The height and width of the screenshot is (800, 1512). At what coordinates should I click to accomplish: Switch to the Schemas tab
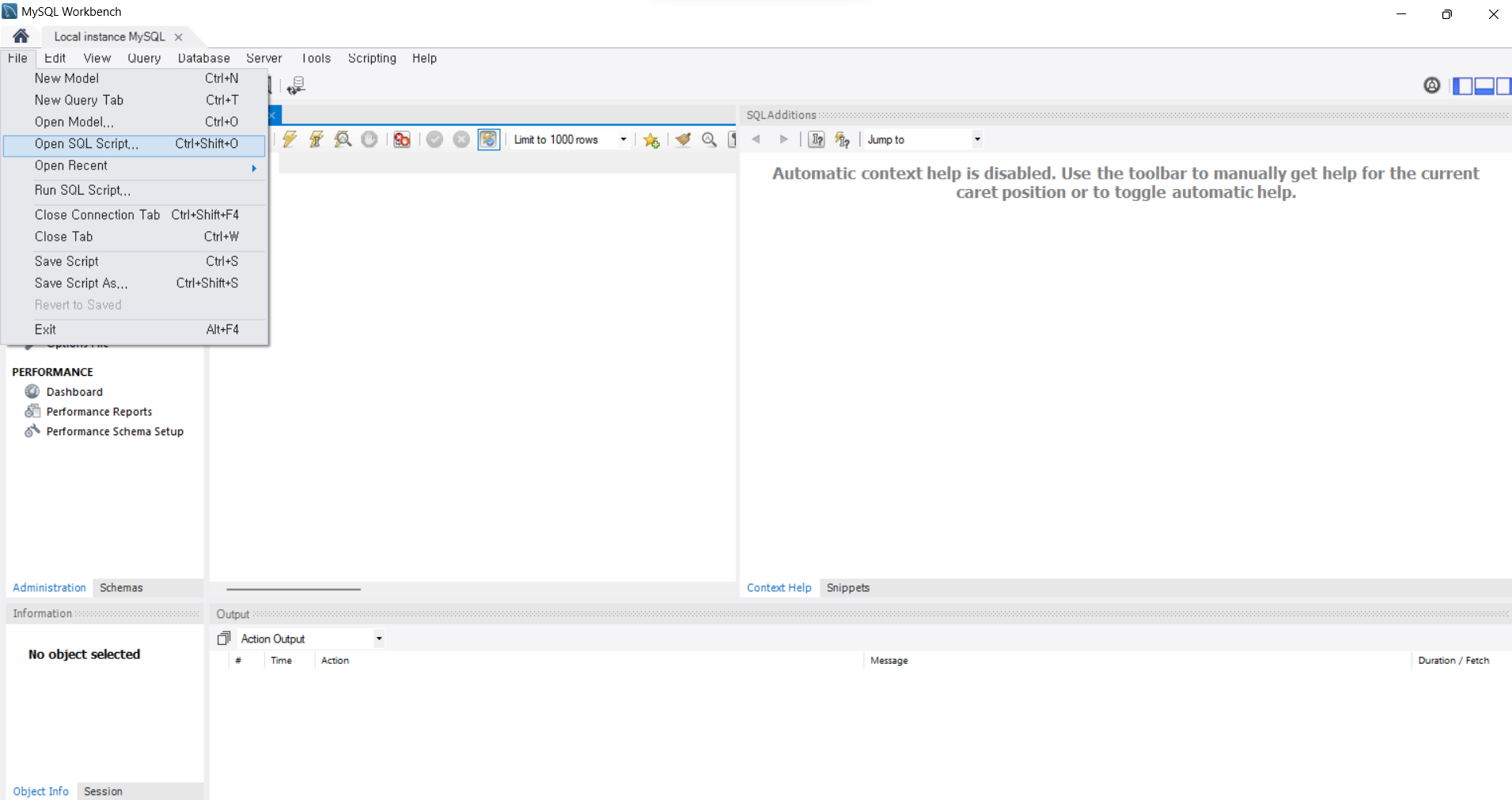coord(121,587)
